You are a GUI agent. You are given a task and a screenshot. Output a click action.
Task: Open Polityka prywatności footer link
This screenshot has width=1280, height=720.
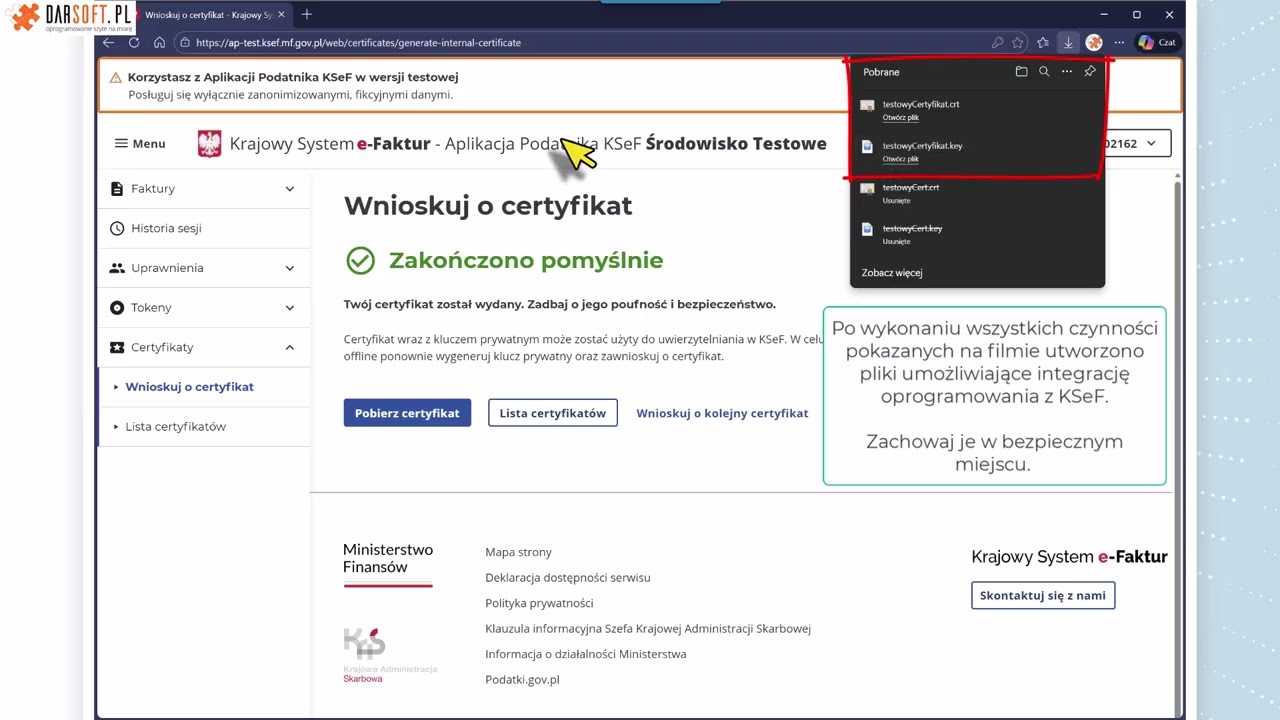click(x=539, y=603)
